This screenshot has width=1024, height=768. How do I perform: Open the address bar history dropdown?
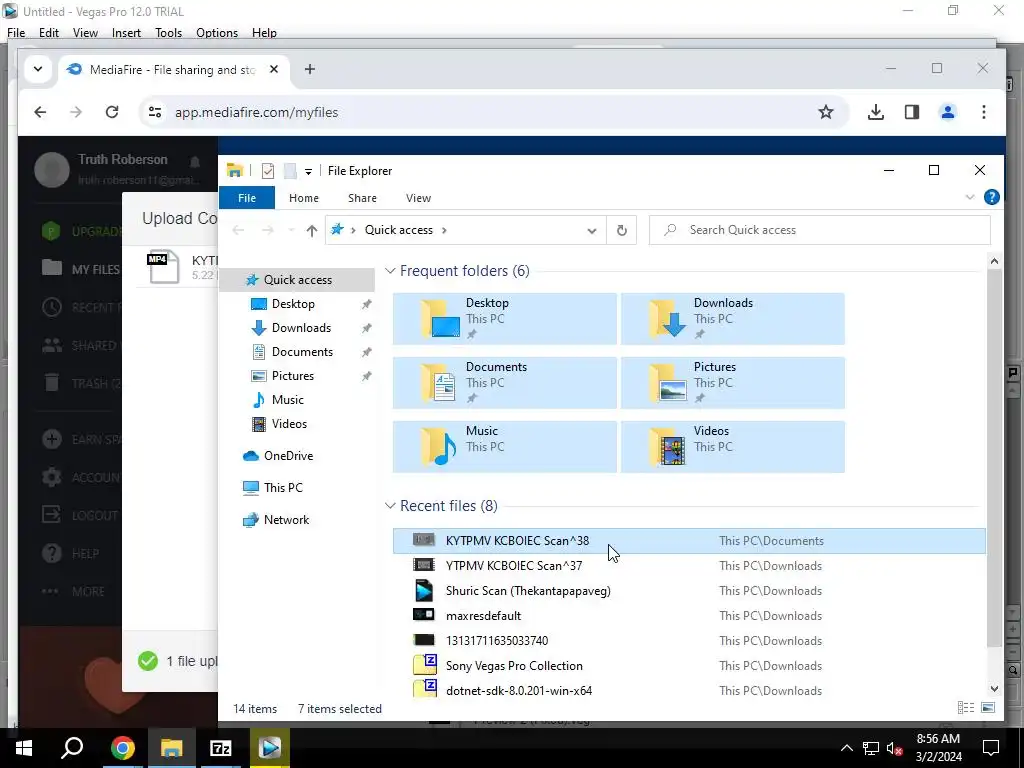(x=592, y=231)
